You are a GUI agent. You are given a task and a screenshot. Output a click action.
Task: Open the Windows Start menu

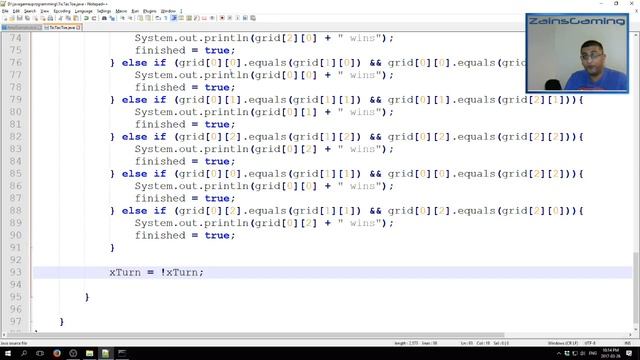pyautogui.click(x=8, y=353)
